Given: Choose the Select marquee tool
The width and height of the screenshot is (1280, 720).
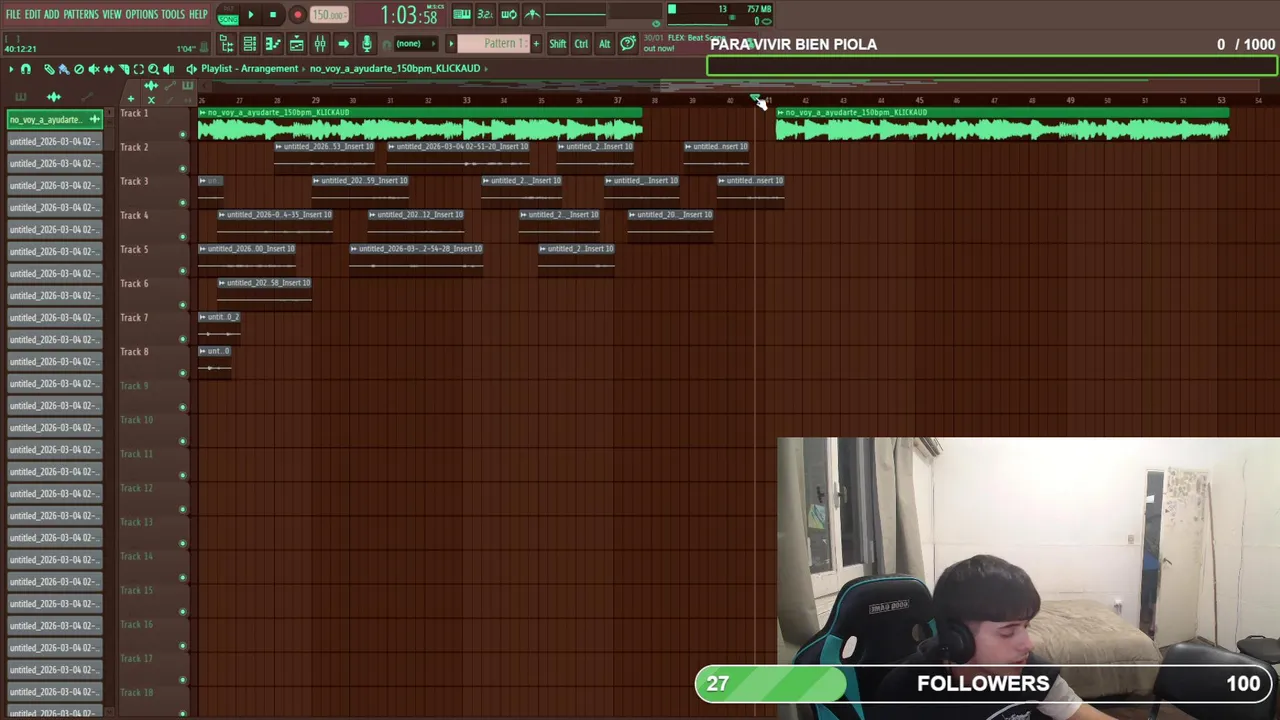Looking at the screenshot, I should (x=139, y=69).
